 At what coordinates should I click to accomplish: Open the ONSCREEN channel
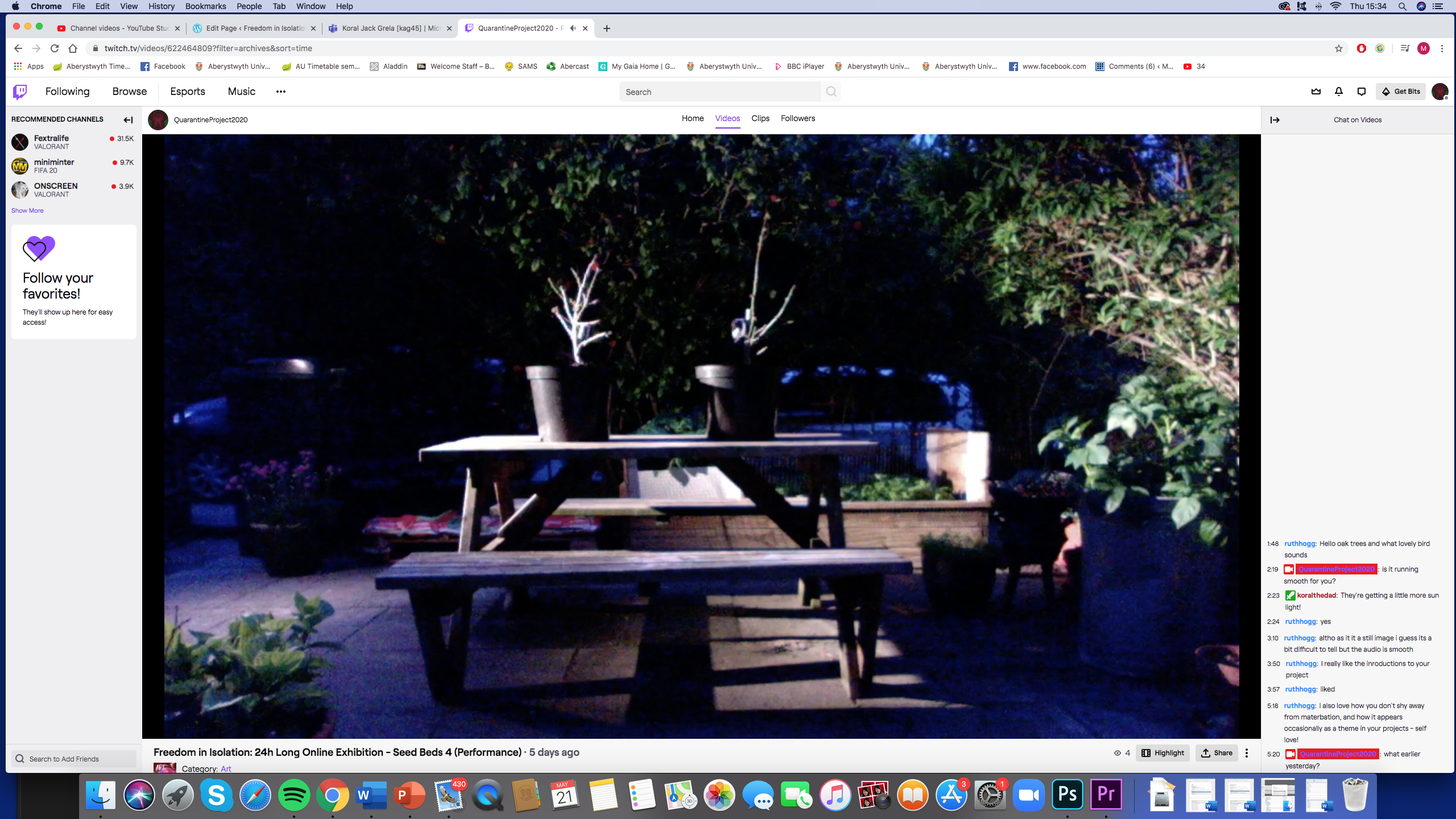(x=73, y=190)
